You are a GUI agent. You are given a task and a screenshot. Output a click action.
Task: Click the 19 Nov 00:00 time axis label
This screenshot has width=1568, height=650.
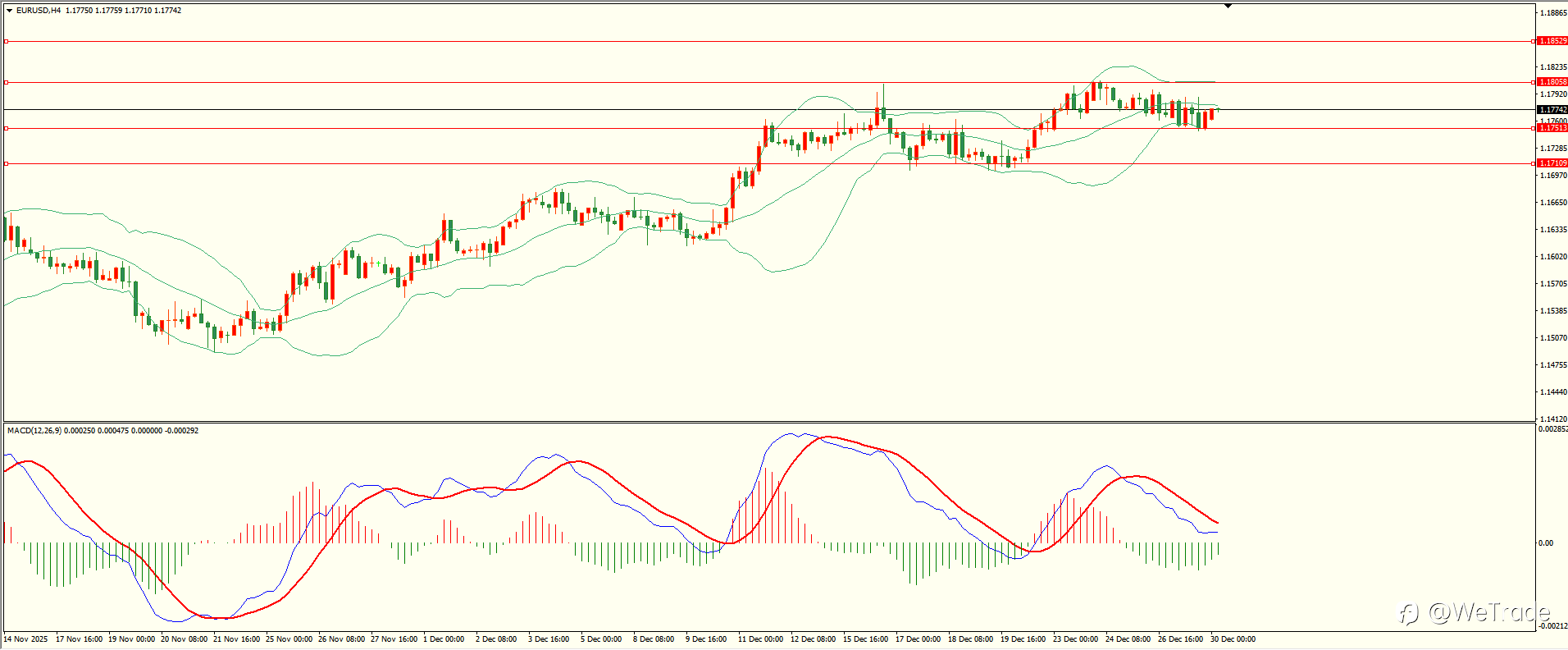(x=131, y=639)
